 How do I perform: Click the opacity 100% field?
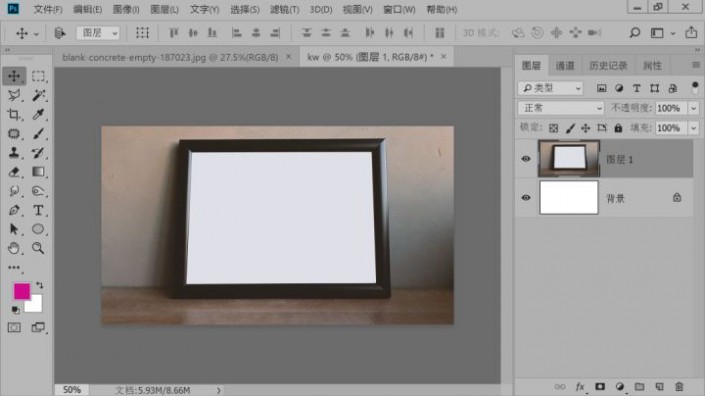tap(670, 108)
